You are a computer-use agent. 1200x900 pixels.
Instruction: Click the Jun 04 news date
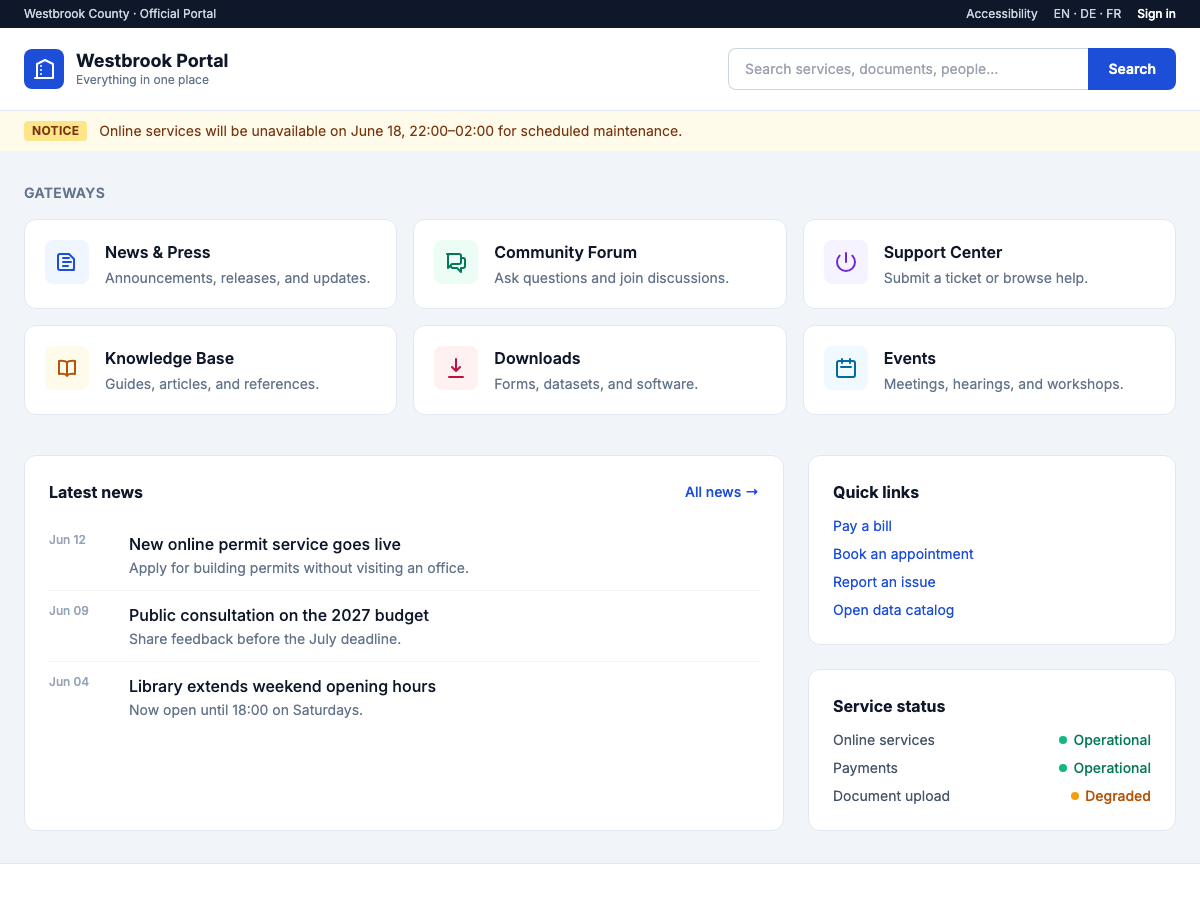[69, 682]
